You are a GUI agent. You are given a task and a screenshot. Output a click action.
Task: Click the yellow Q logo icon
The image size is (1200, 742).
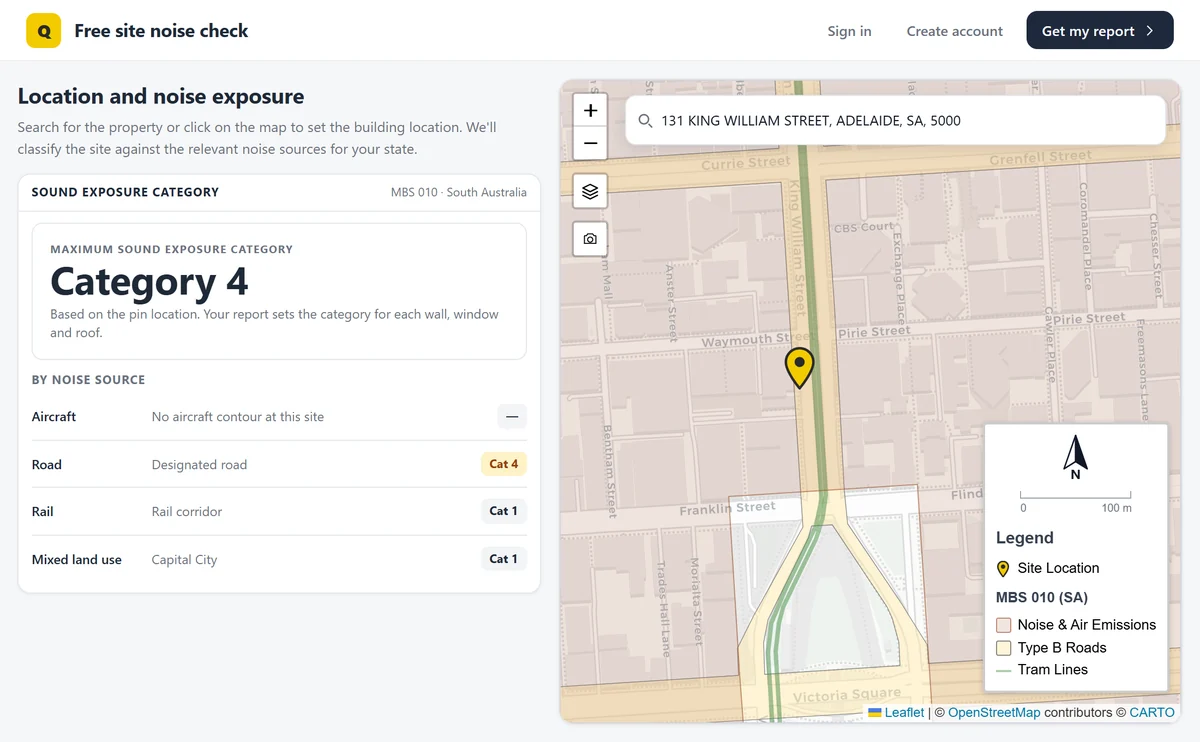pos(44,31)
